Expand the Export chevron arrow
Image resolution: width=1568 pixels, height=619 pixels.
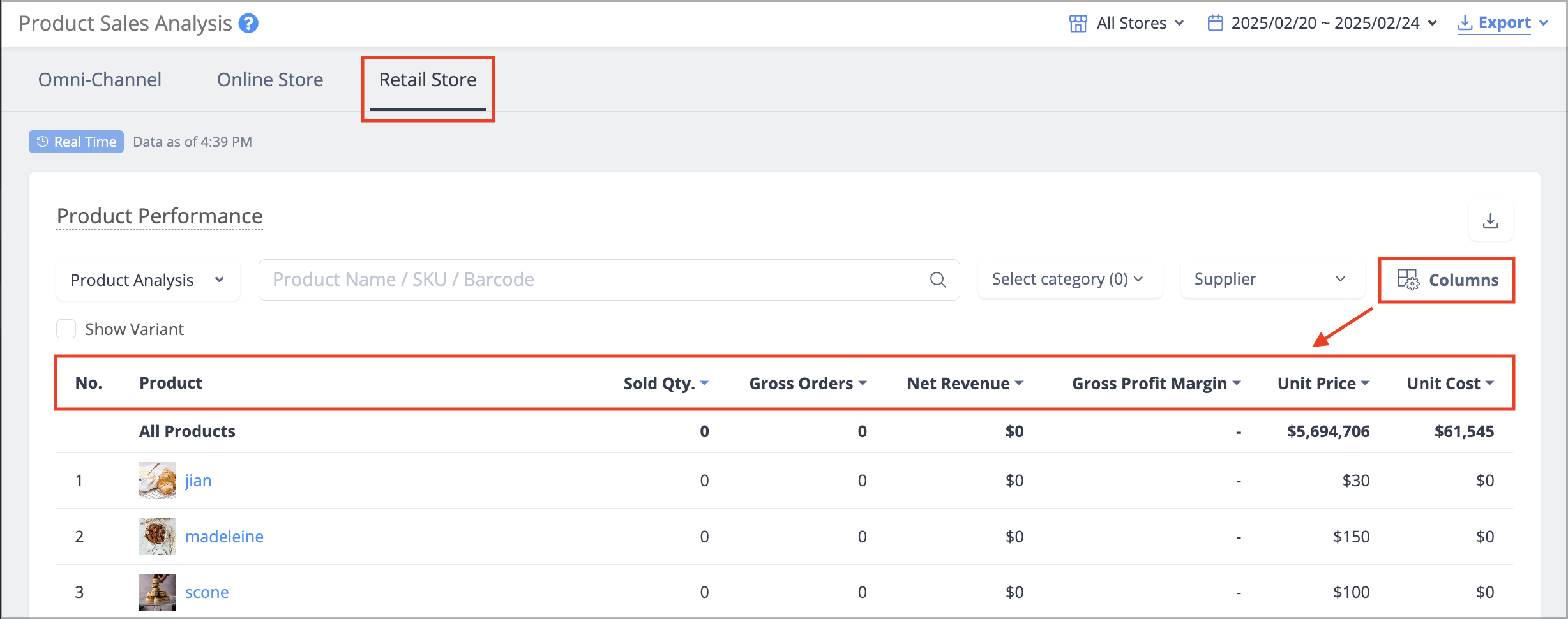[x=1544, y=24]
